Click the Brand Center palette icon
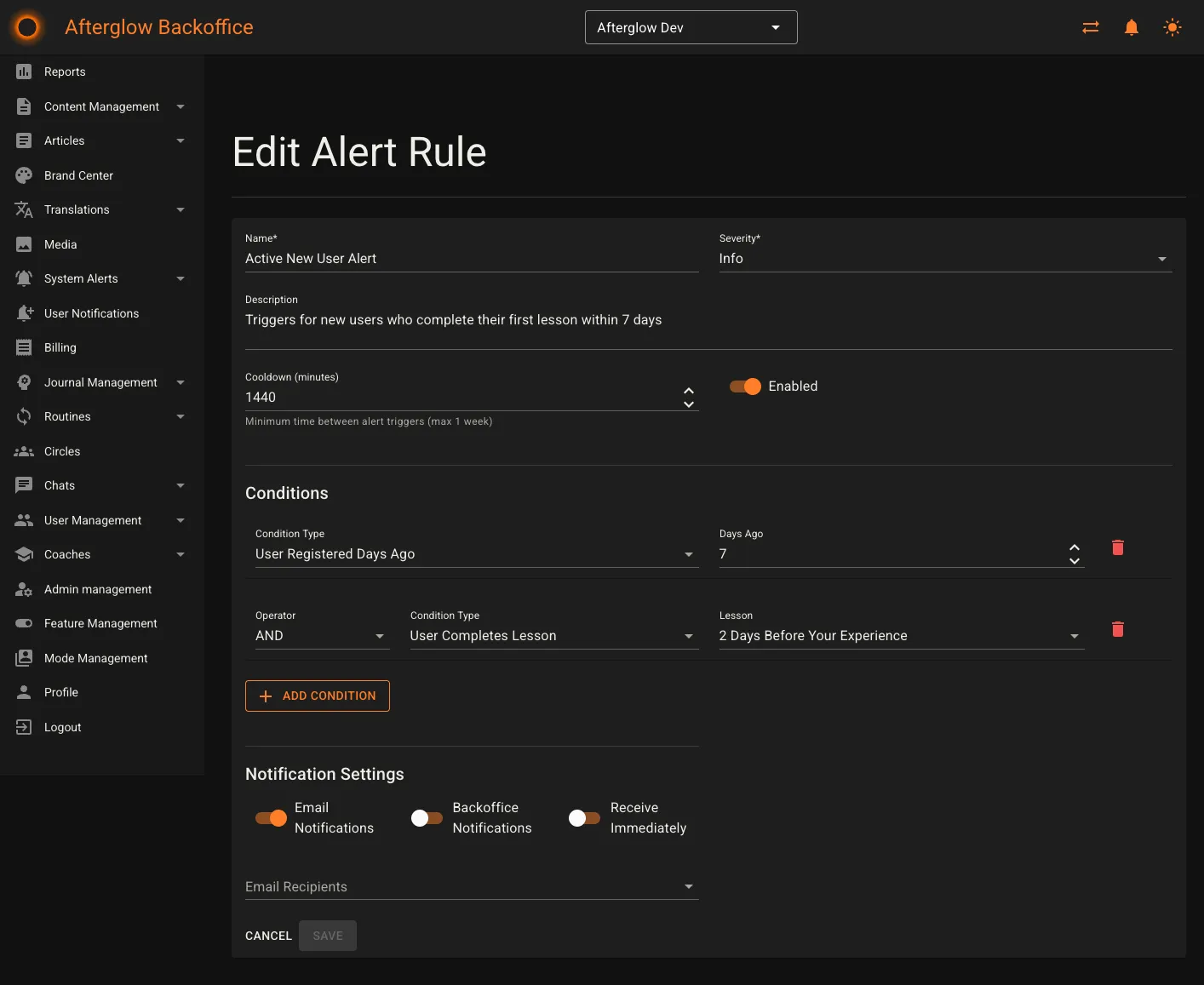1204x985 pixels. [x=24, y=175]
